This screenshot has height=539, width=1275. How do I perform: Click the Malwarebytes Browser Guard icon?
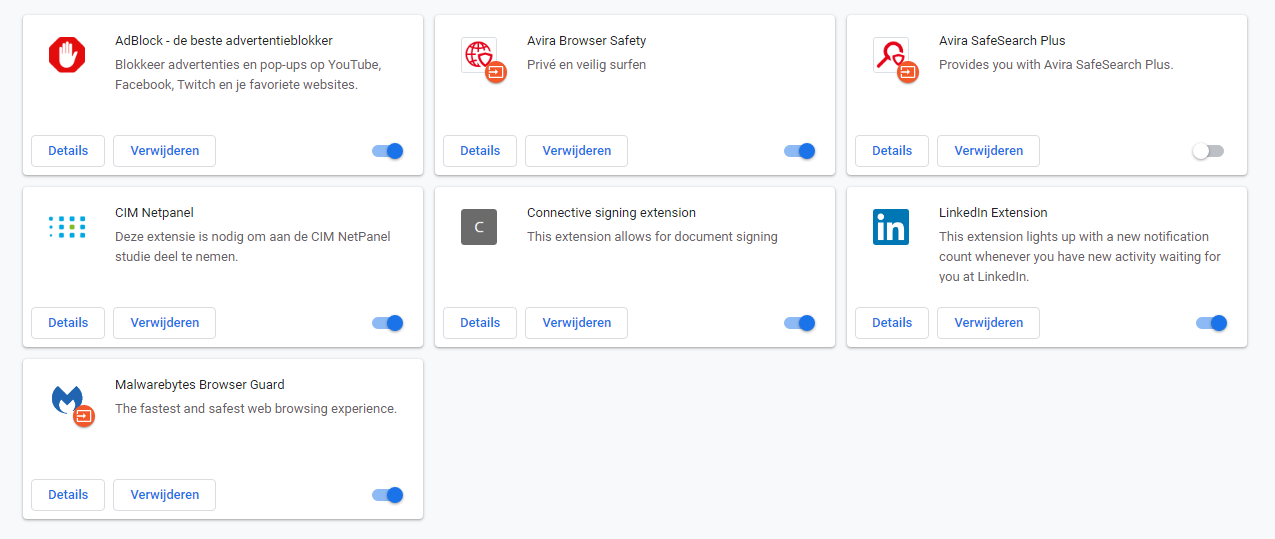point(67,399)
